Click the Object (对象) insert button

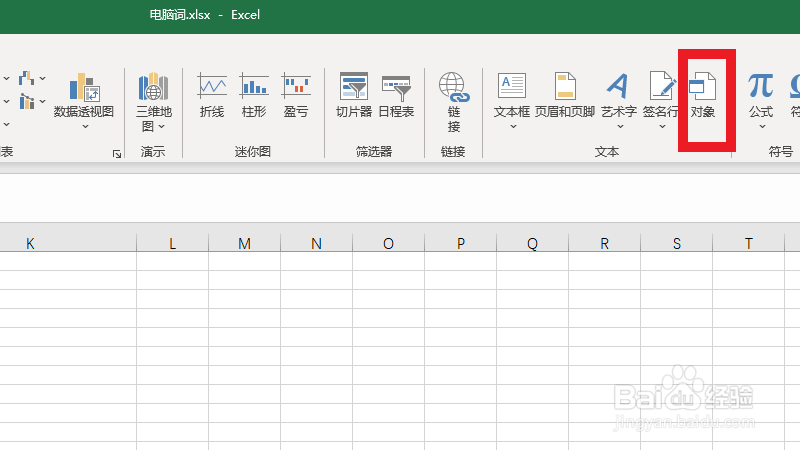(x=703, y=95)
